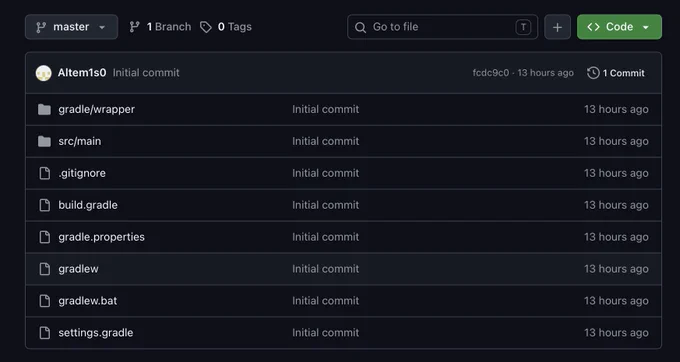View the 1 Commit history
This screenshot has width=680, height=362.
coord(616,73)
